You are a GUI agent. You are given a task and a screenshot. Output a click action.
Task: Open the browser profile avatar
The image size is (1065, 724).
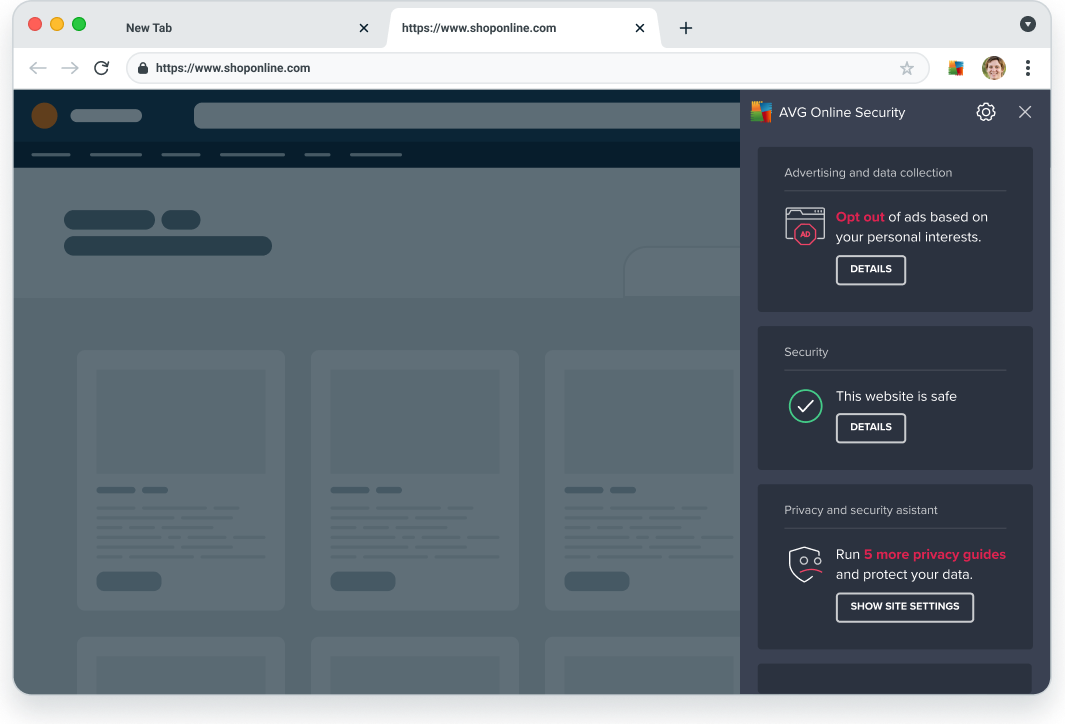pos(993,68)
